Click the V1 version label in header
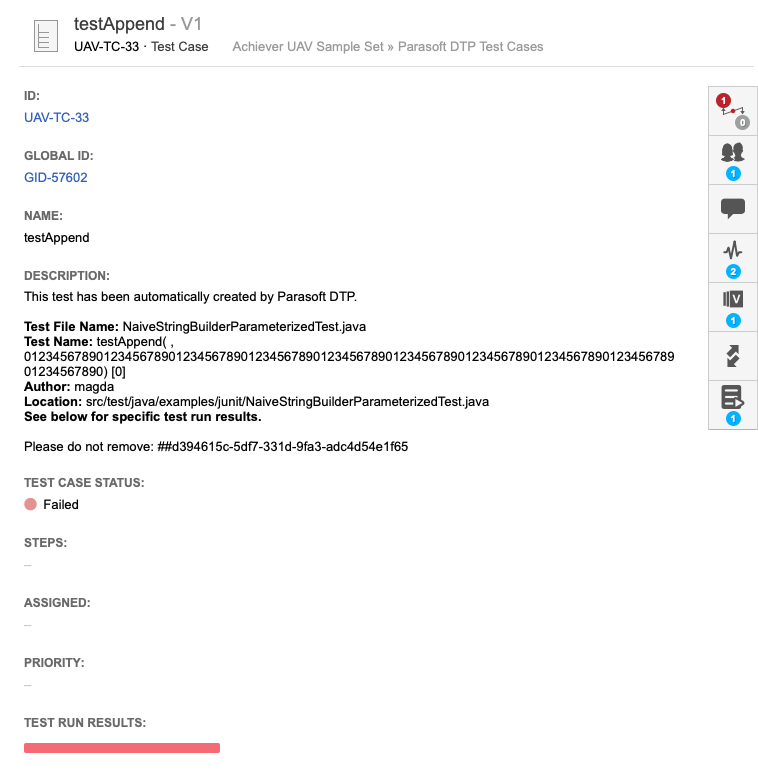 [191, 24]
